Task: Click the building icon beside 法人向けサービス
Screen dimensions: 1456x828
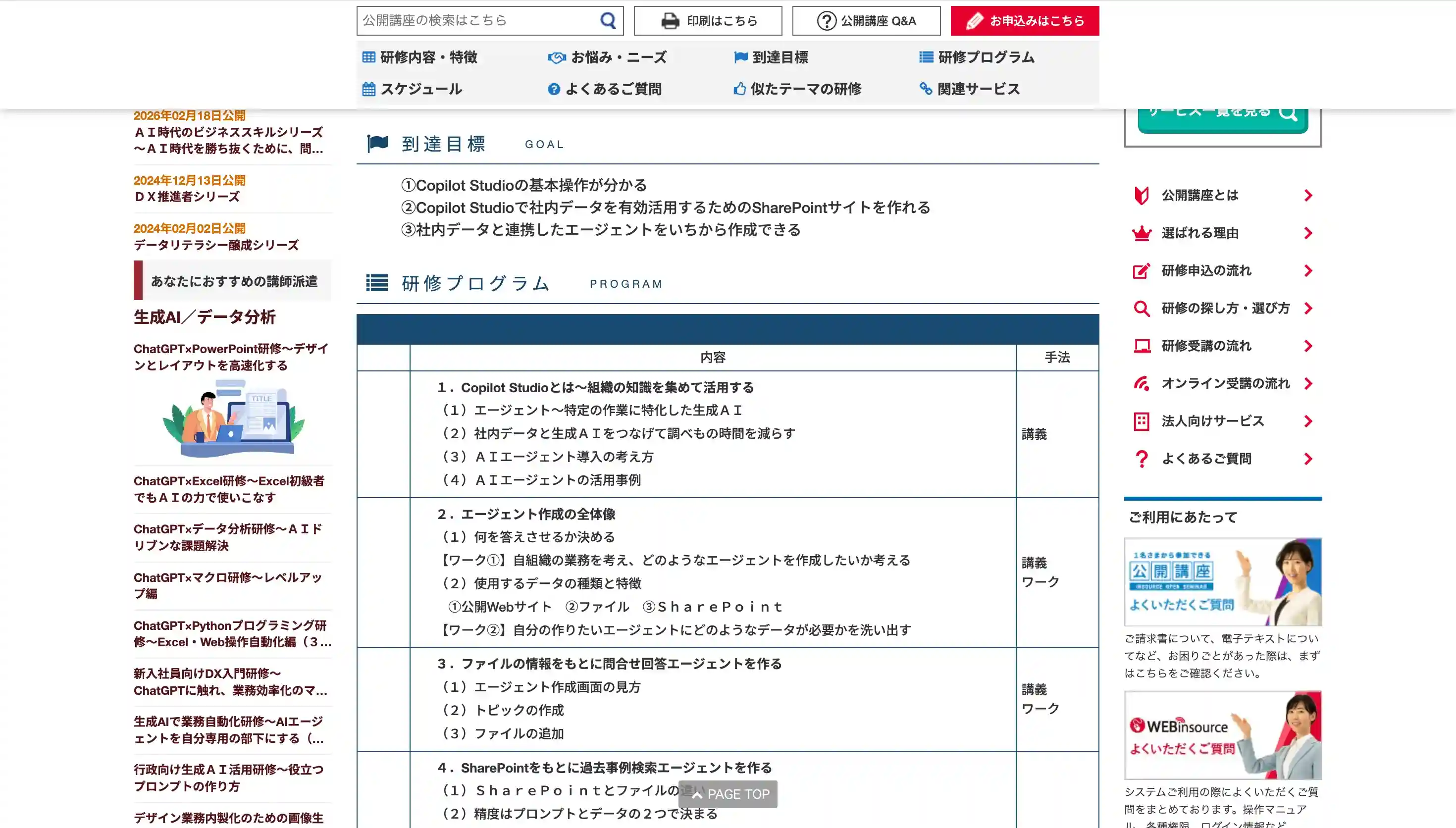Action: [1141, 421]
